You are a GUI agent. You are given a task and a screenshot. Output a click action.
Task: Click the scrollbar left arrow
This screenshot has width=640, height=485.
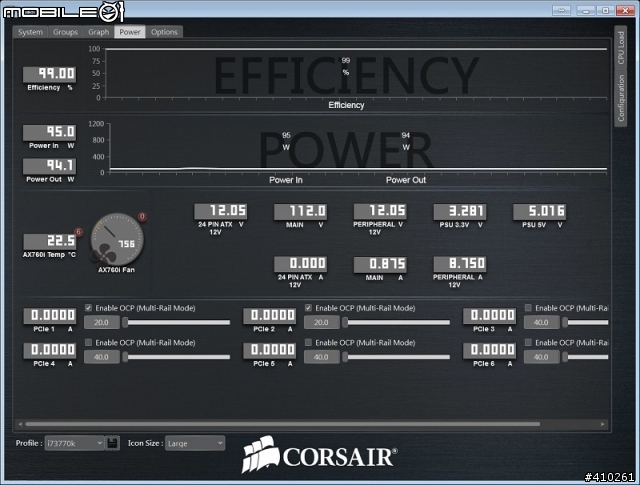click(20, 424)
